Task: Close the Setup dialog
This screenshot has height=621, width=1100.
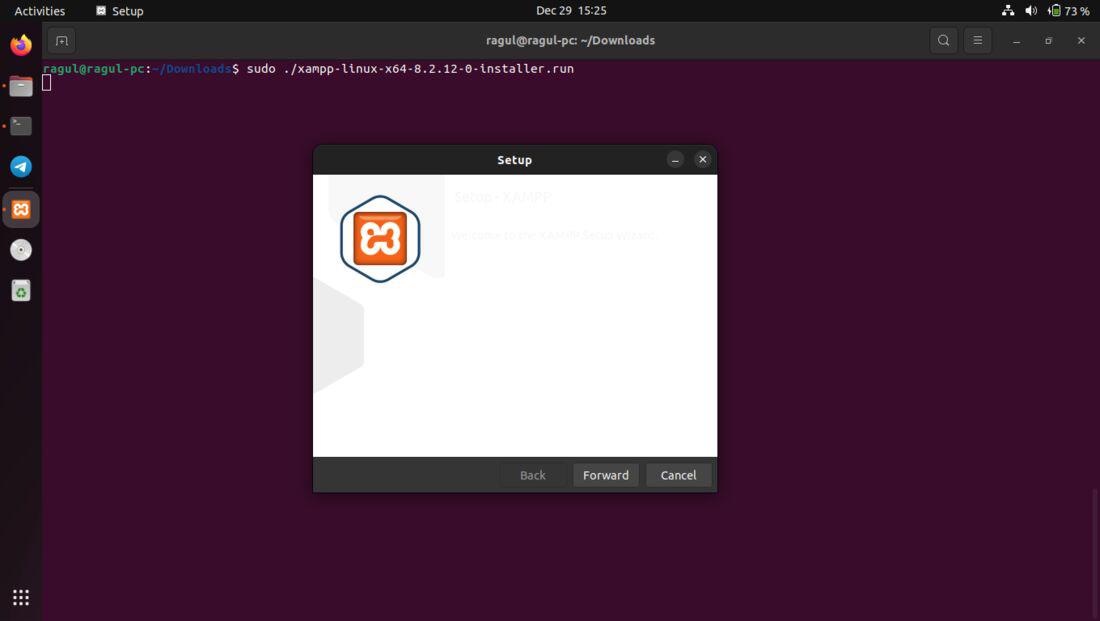Action: (702, 160)
